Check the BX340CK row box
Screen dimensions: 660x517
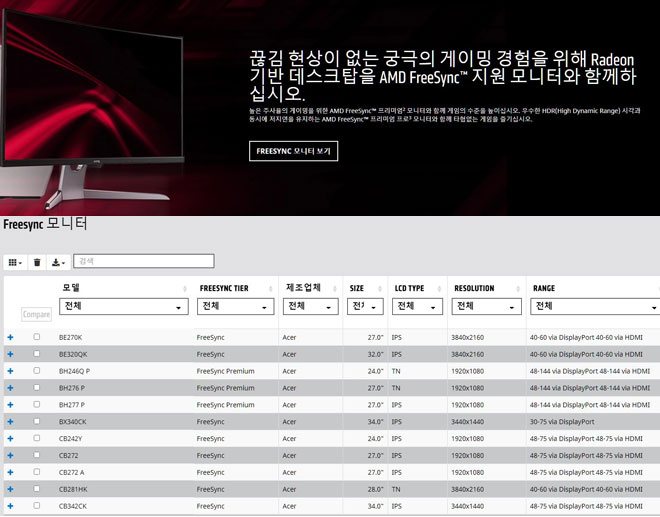pyautogui.click(x=37, y=421)
